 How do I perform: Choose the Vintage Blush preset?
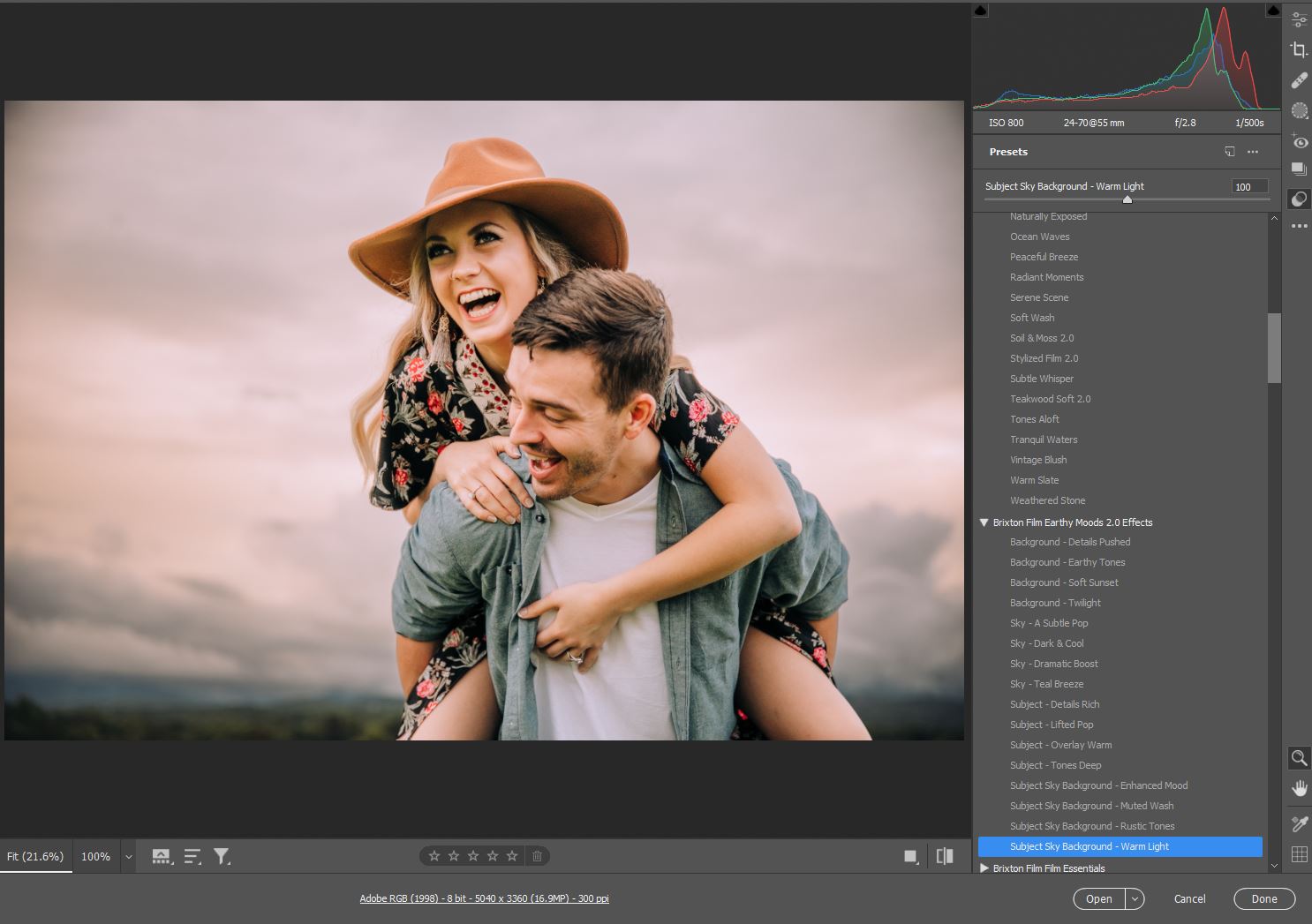1038,460
